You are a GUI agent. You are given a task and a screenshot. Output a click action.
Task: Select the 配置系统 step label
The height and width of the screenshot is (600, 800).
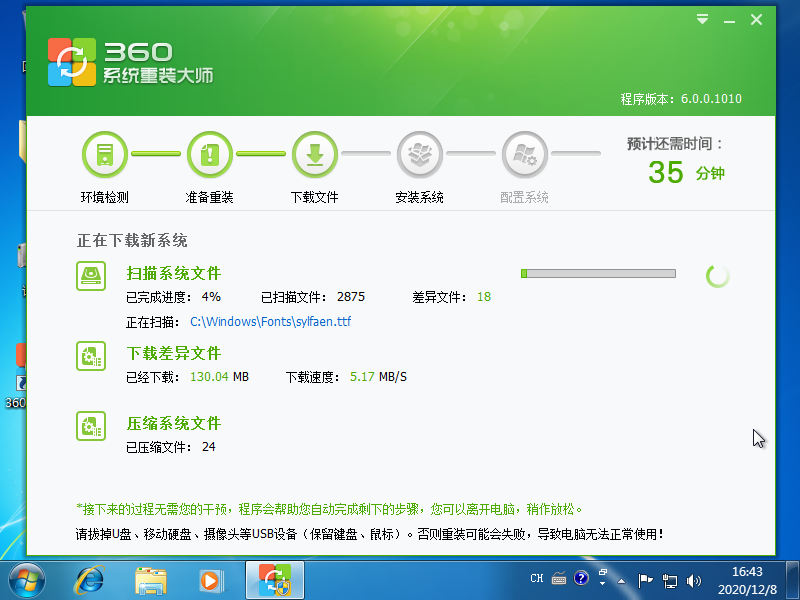pyautogui.click(x=524, y=197)
